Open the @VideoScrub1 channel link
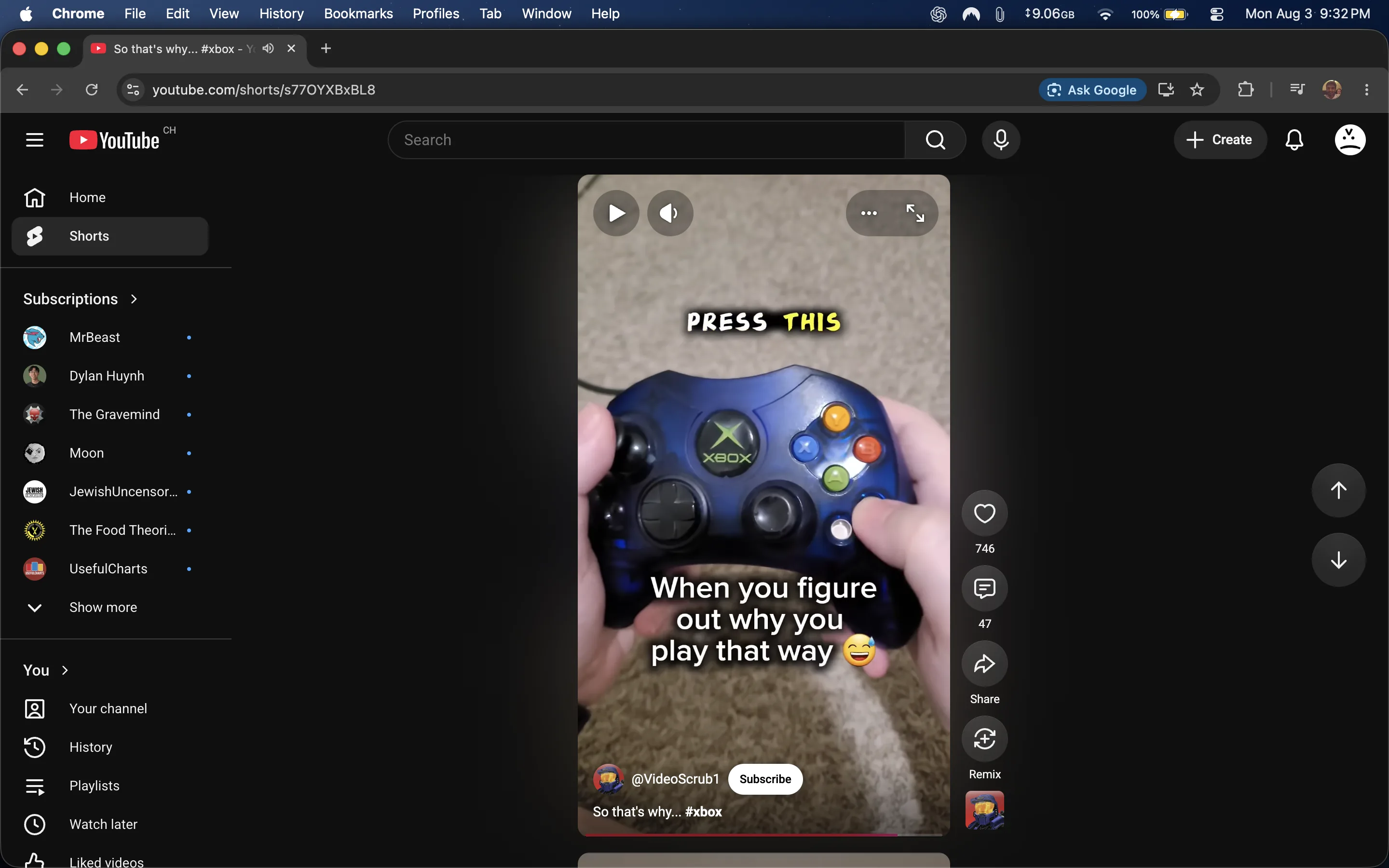The width and height of the screenshot is (1389, 868). [x=675, y=779]
